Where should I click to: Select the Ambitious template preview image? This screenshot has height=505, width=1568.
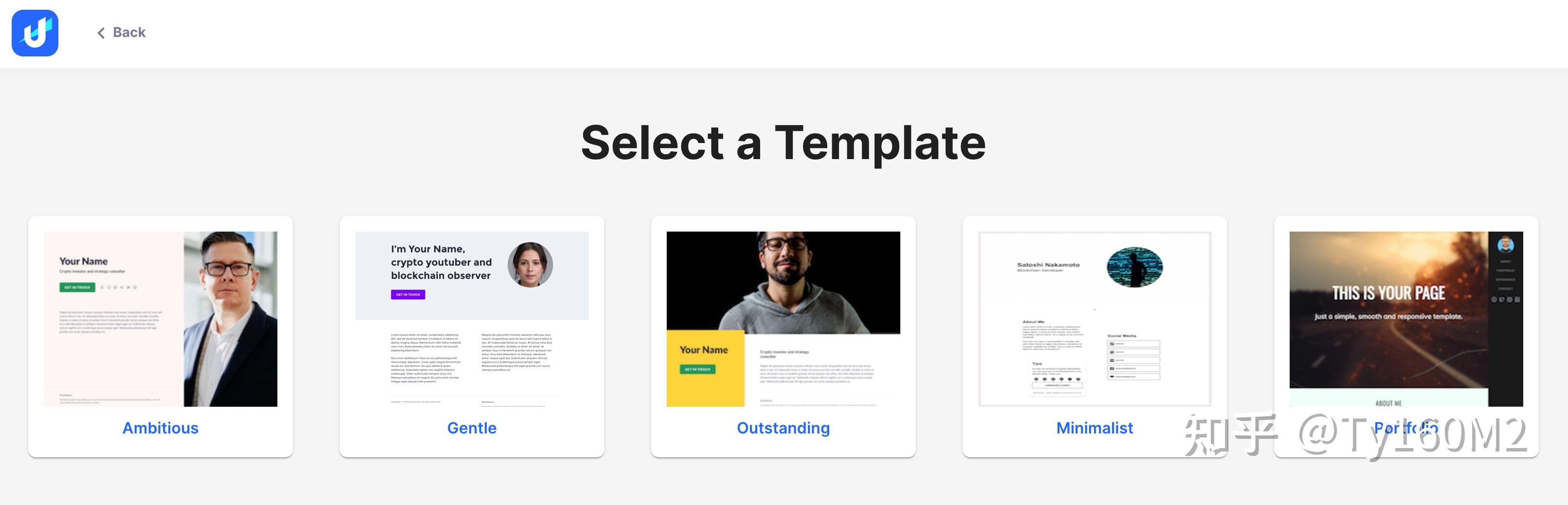(x=160, y=319)
